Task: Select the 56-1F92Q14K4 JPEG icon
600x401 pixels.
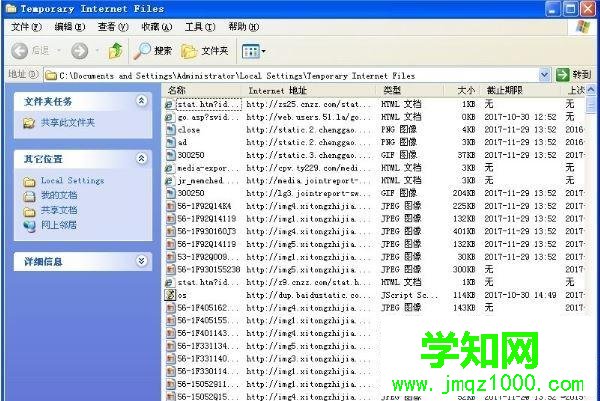Action: pos(170,206)
